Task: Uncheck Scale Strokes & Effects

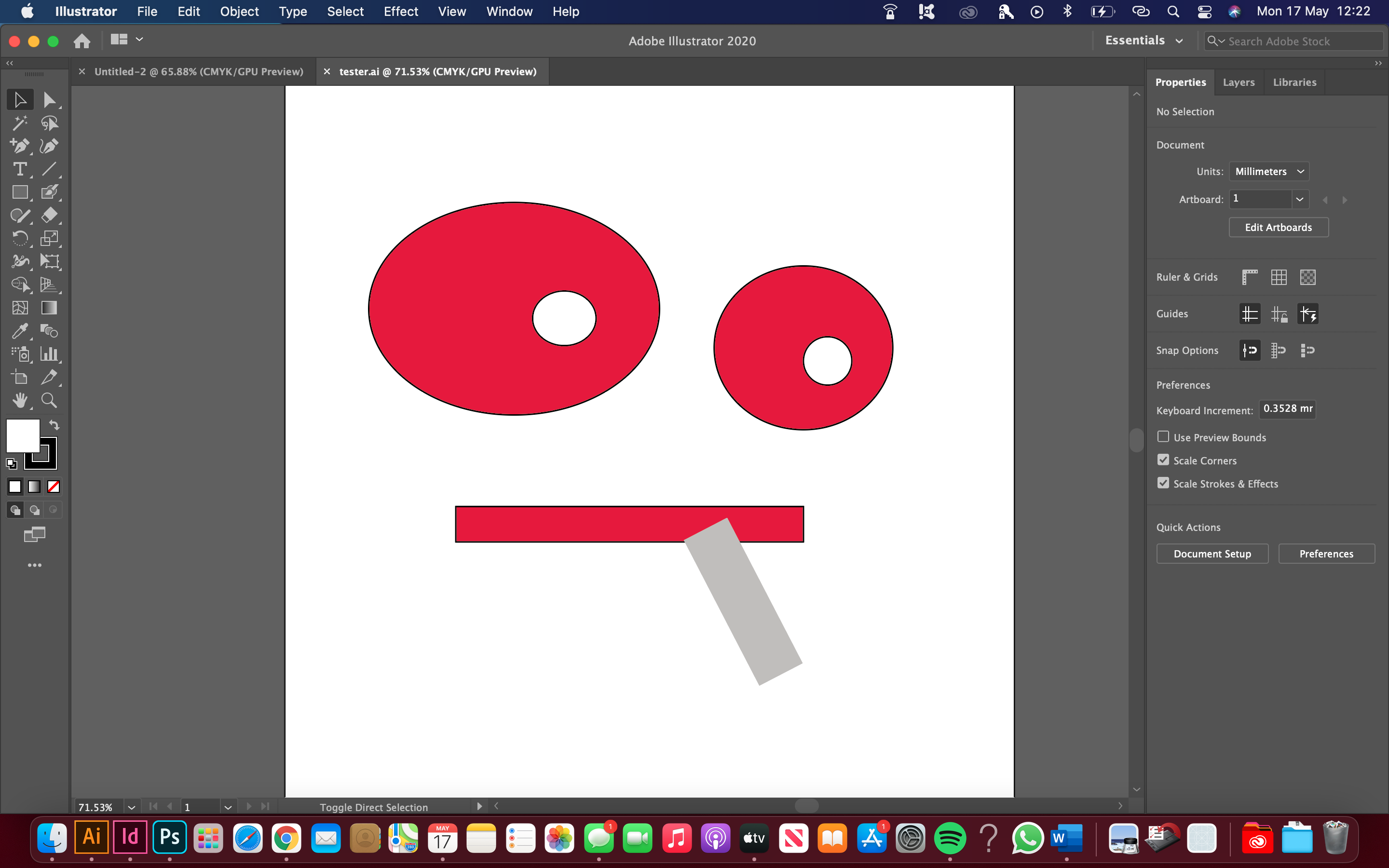Action: [x=1163, y=483]
